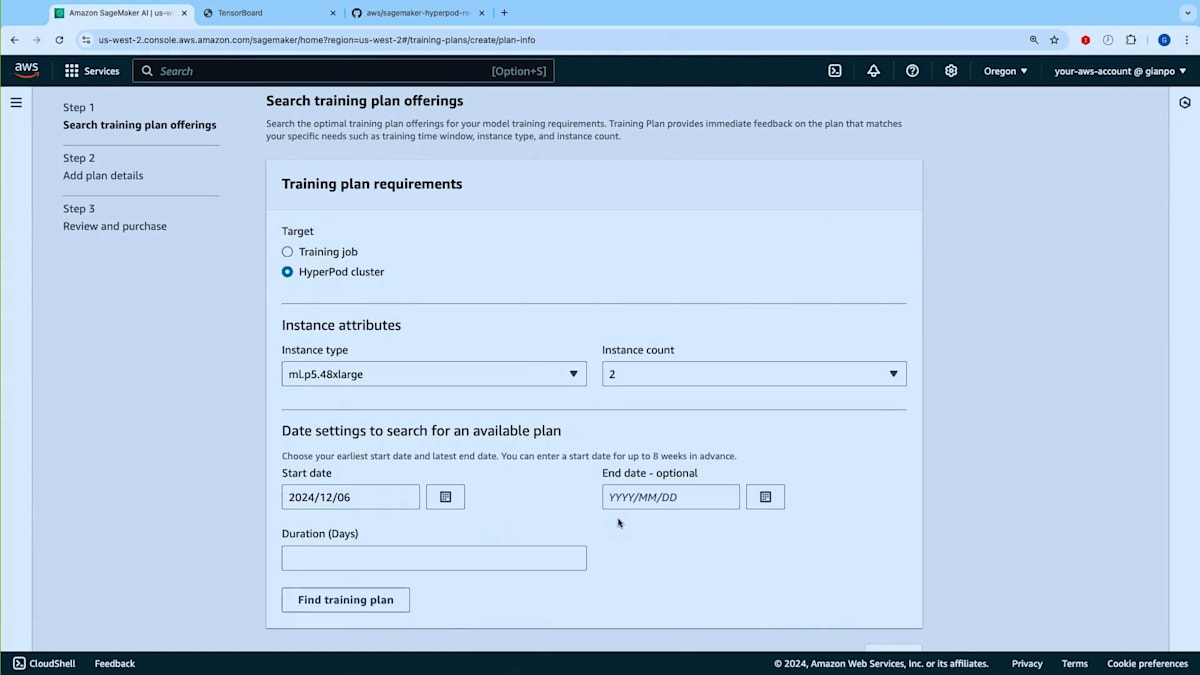Switch to the TensorBoard browser tab

point(268,13)
